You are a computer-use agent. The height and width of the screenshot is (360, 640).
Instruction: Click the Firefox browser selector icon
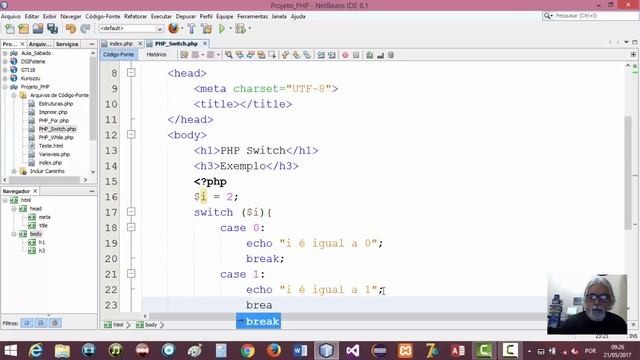[x=173, y=29]
